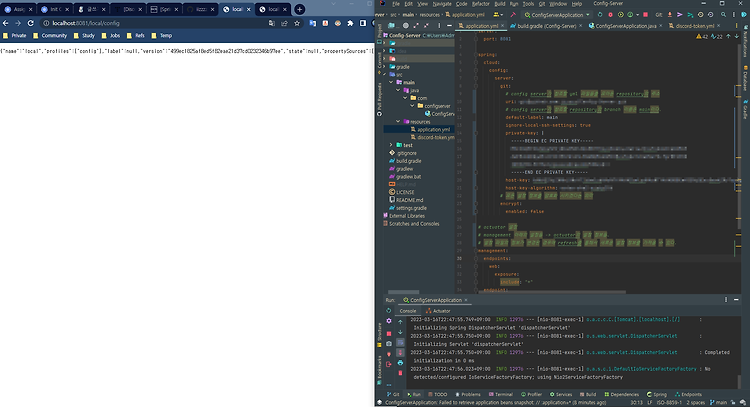Toggle the Project tool window stripe button
The width and height of the screenshot is (750, 407).
380,33
